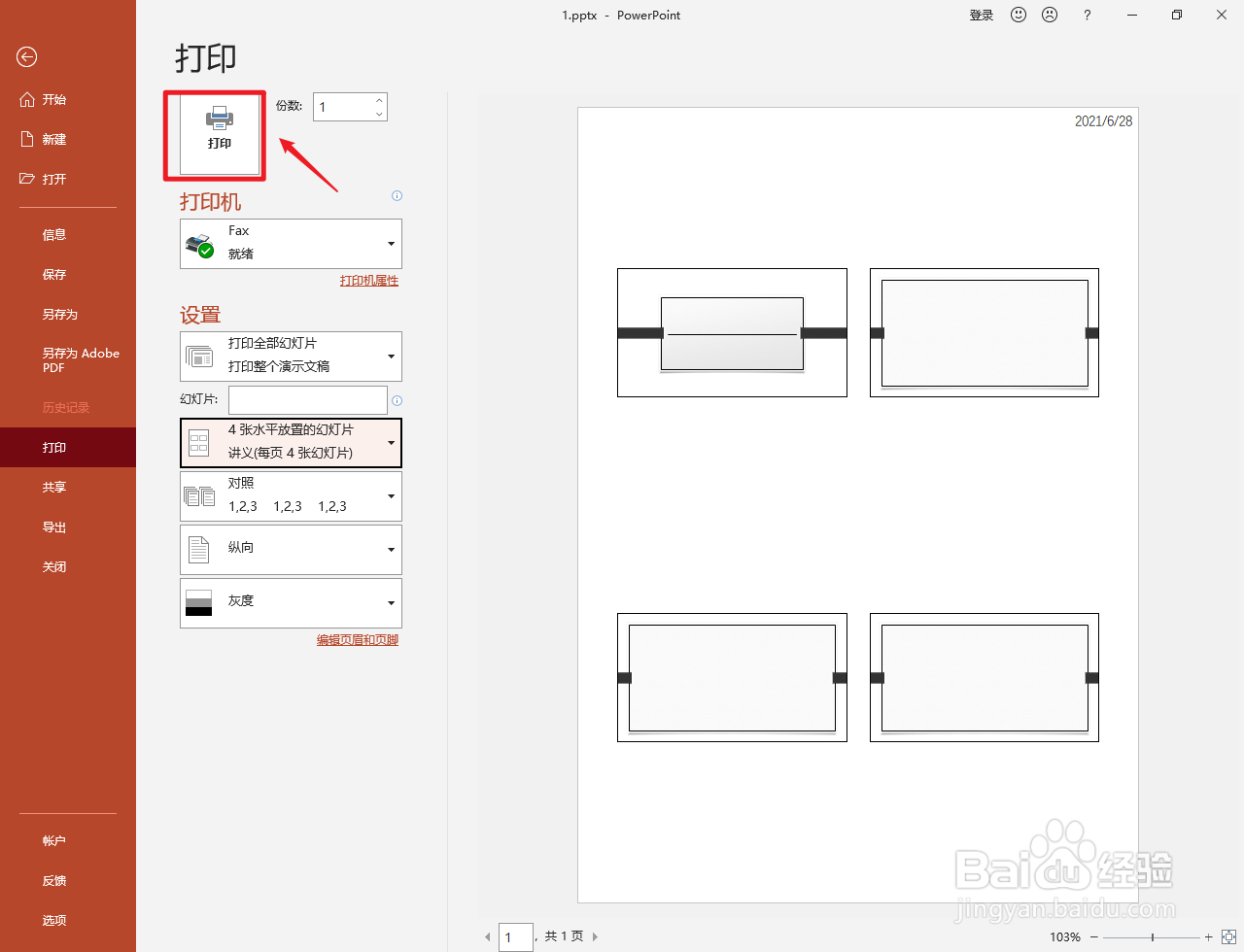Click the Print button with printer icon
Screen dimensions: 1244x952
(220, 133)
